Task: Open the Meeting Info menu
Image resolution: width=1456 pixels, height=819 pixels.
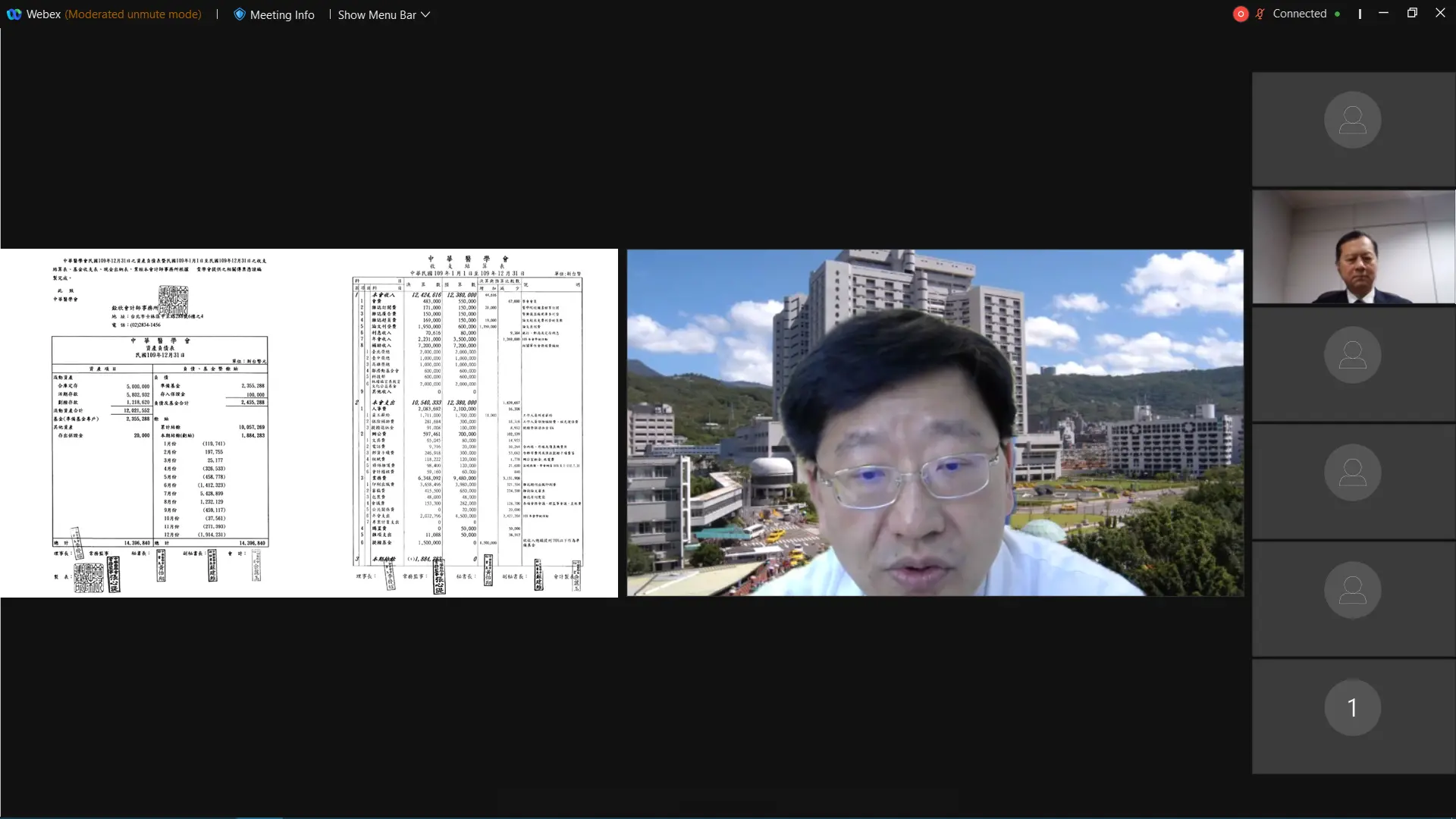Action: [x=274, y=14]
